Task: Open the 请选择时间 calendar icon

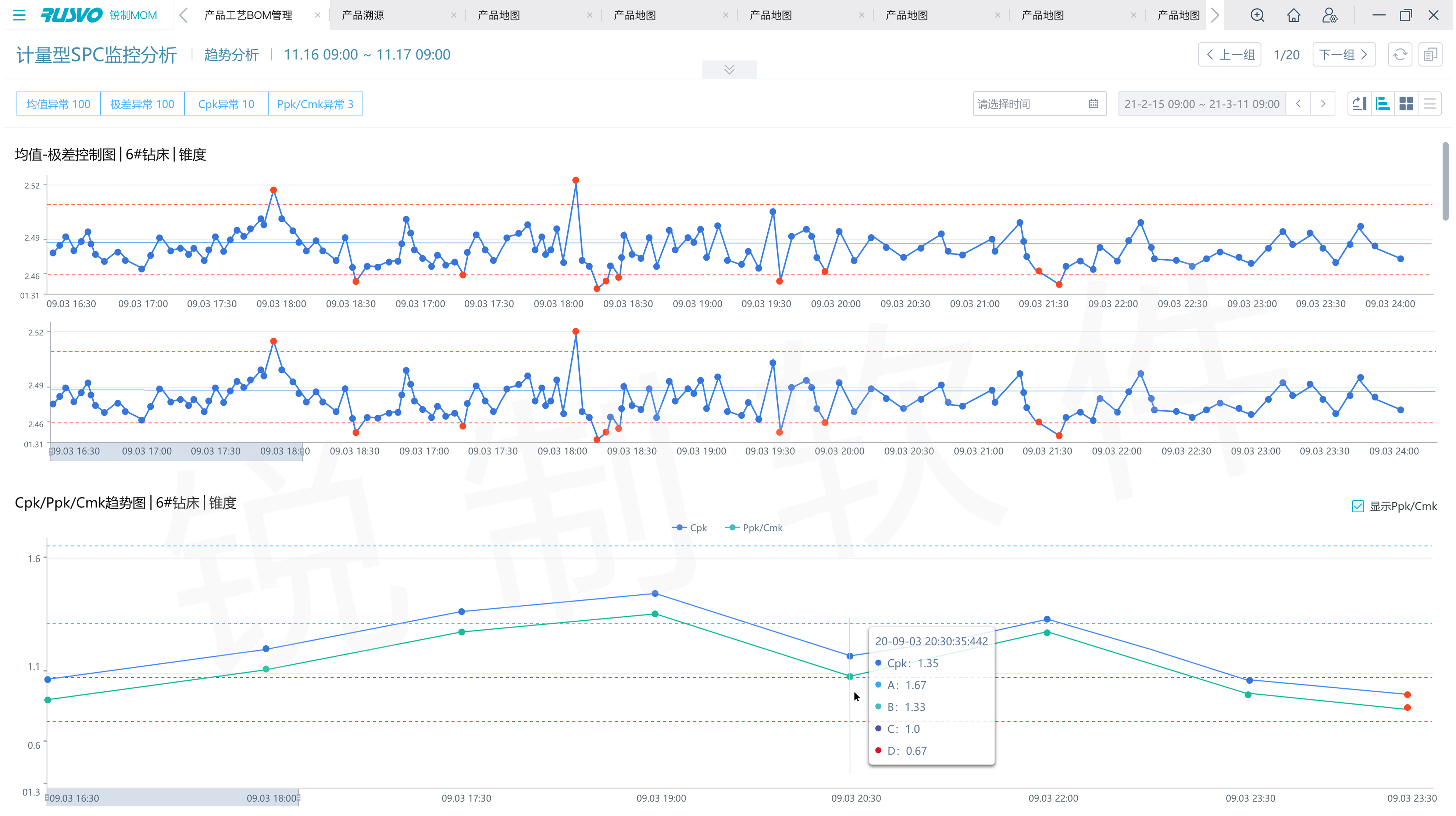Action: click(1093, 104)
